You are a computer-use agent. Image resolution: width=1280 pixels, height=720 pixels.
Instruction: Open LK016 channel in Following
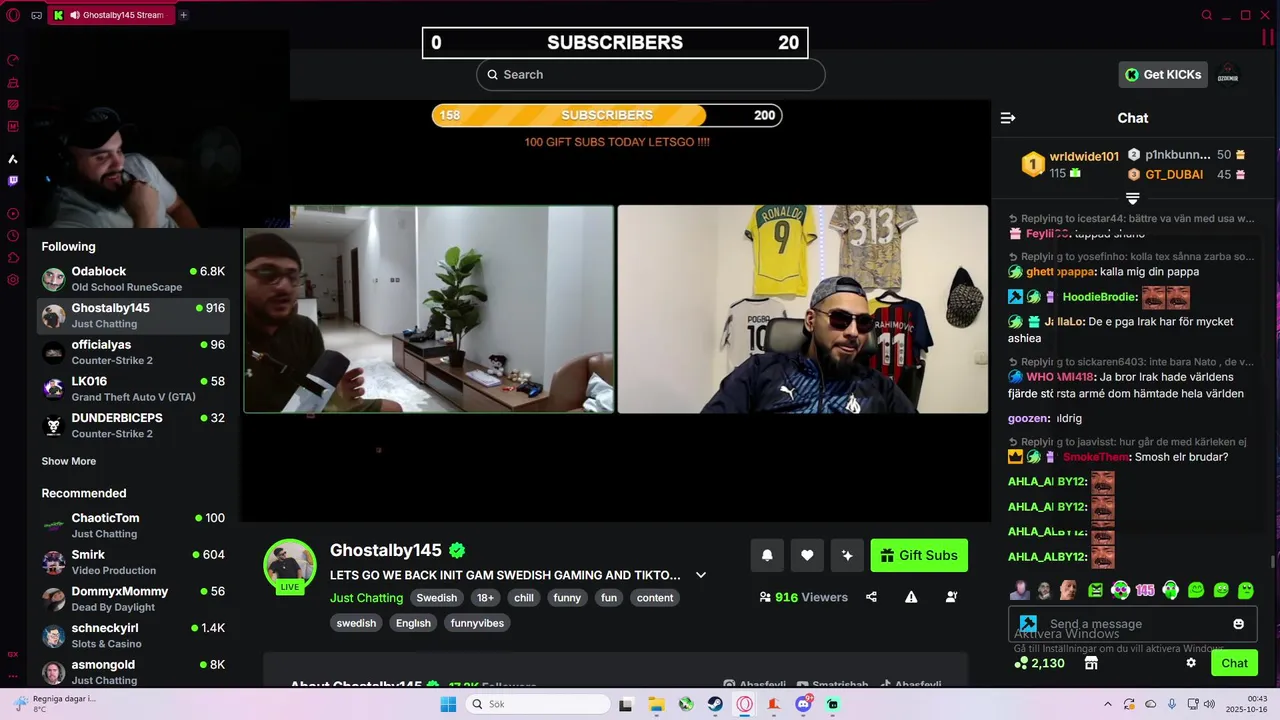pyautogui.click(x=134, y=389)
